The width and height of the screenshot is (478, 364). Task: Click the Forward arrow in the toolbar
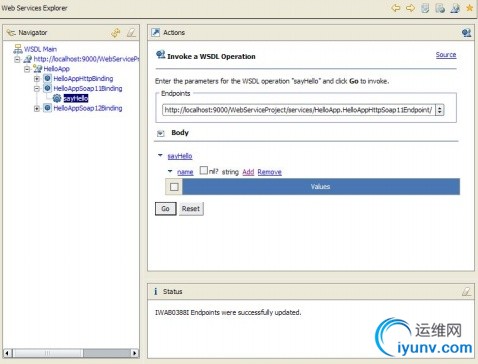click(410, 8)
